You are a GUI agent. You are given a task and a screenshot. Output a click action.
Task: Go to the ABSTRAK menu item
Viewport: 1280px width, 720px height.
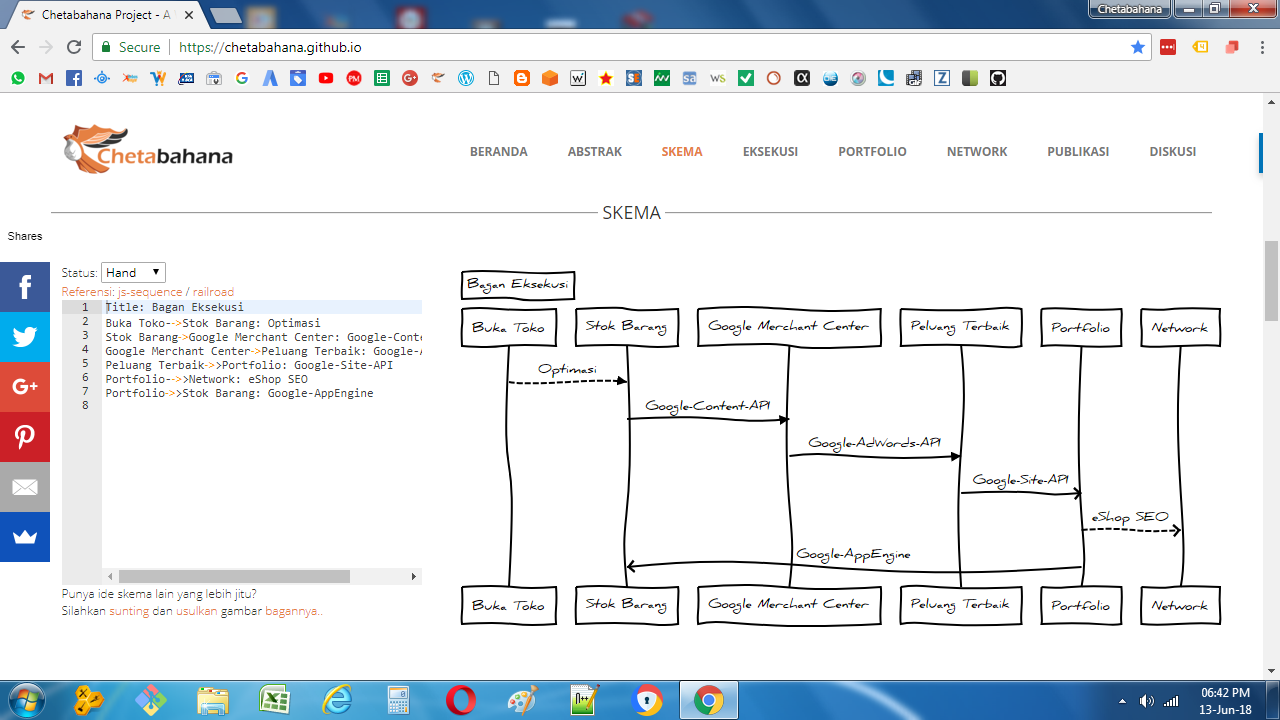pos(595,152)
